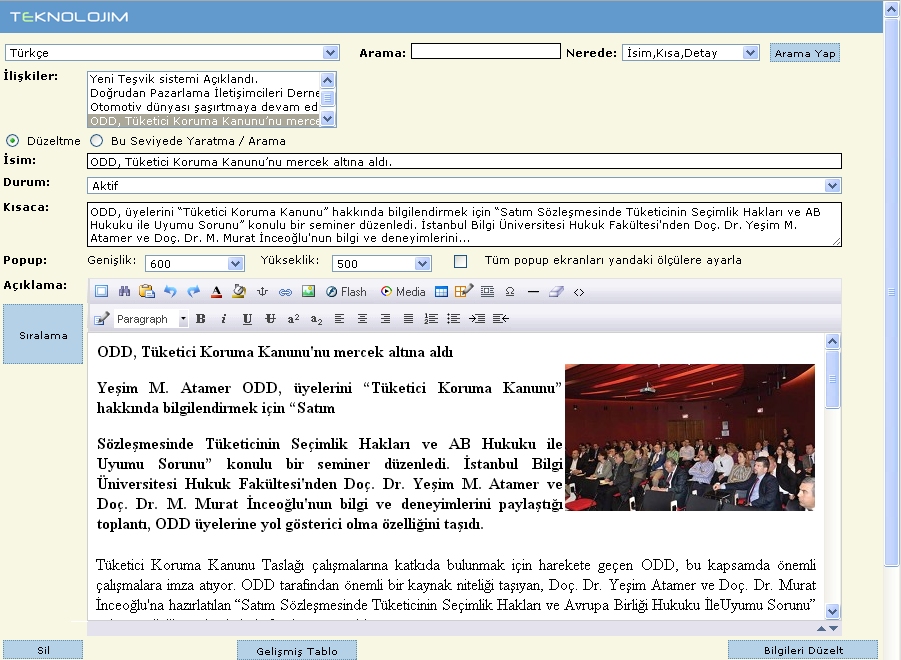Align the text left
Viewport: 901px width, 660px height.
[x=340, y=319]
